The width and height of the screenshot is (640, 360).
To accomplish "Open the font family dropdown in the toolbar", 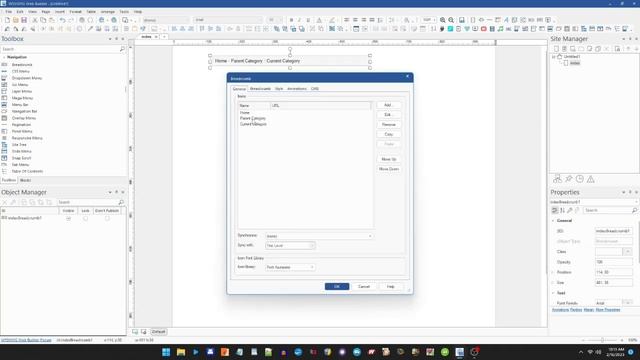I will pyautogui.click(x=228, y=20).
